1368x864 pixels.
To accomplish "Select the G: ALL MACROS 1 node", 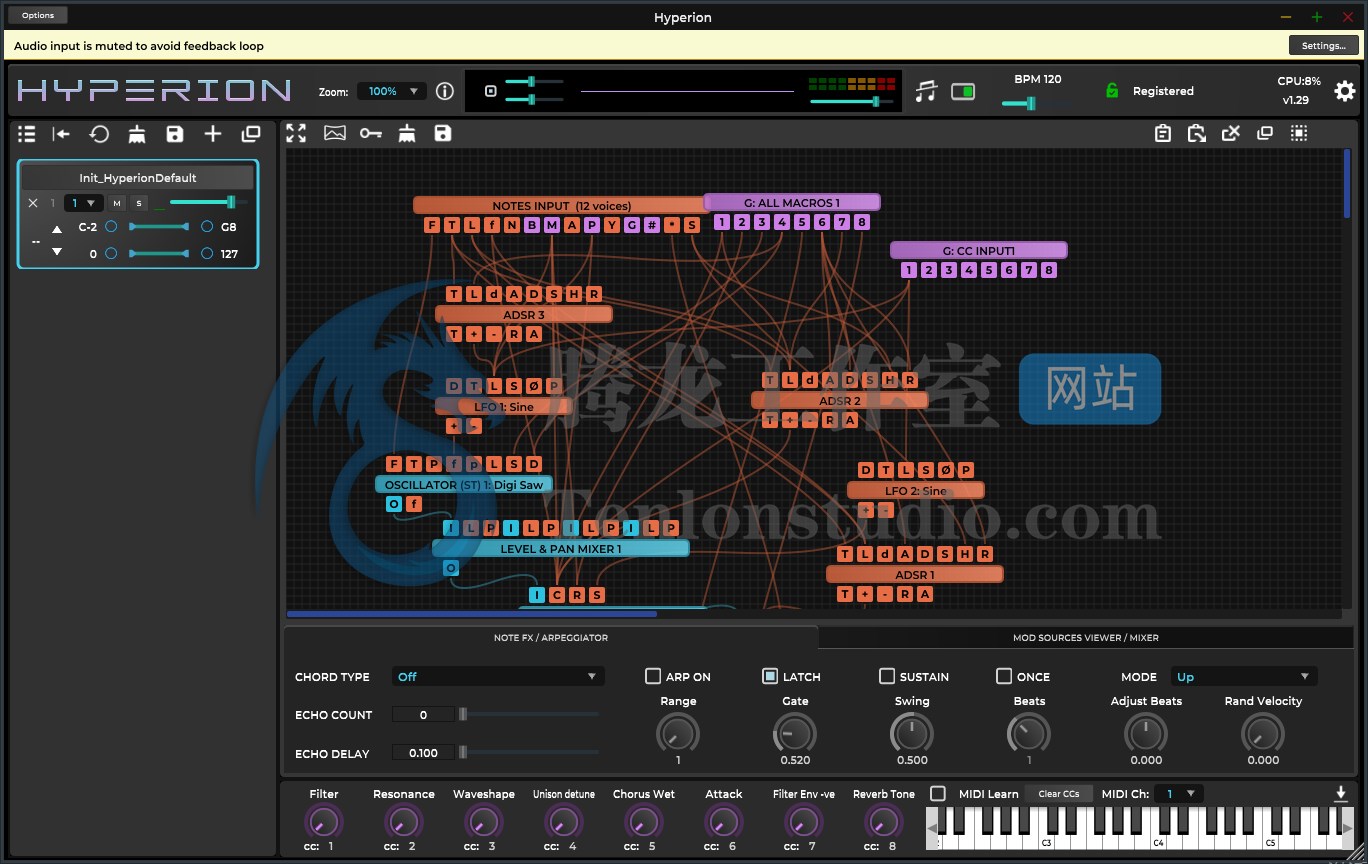I will pyautogui.click(x=792, y=202).
